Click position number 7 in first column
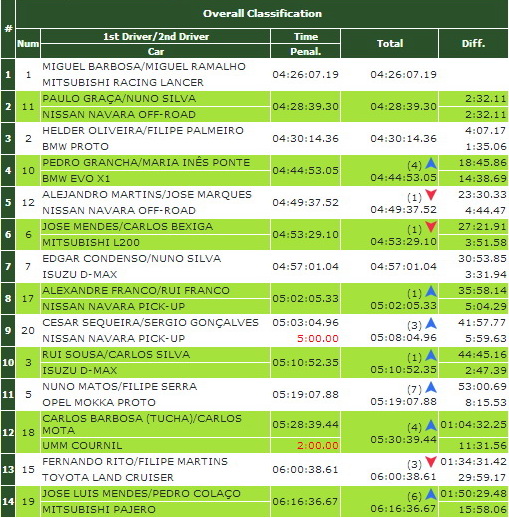This screenshot has height=518, width=509. click(8, 266)
